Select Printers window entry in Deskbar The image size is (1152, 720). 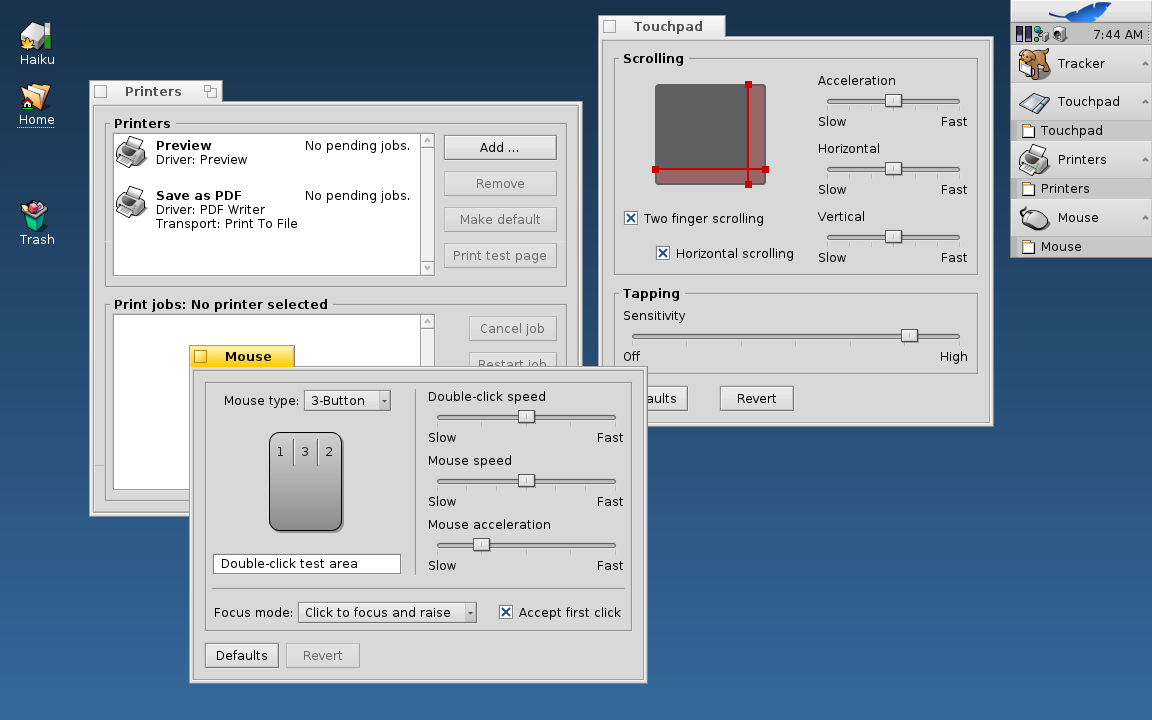point(1065,189)
